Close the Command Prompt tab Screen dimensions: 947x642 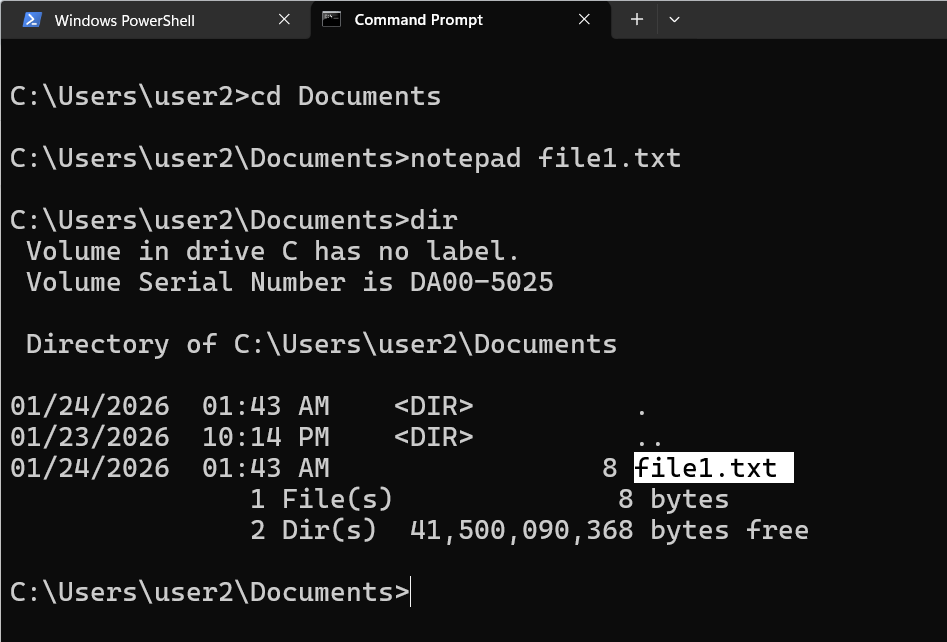point(584,19)
